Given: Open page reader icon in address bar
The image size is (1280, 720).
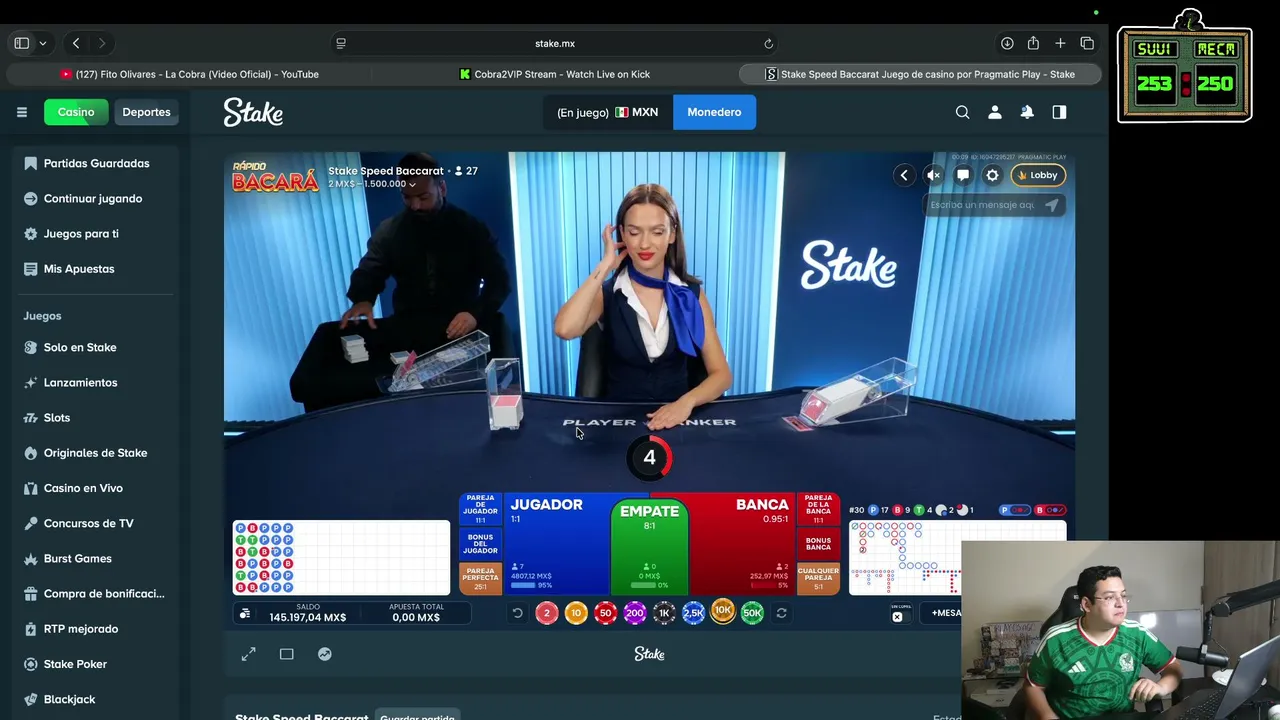Looking at the screenshot, I should click(x=341, y=43).
